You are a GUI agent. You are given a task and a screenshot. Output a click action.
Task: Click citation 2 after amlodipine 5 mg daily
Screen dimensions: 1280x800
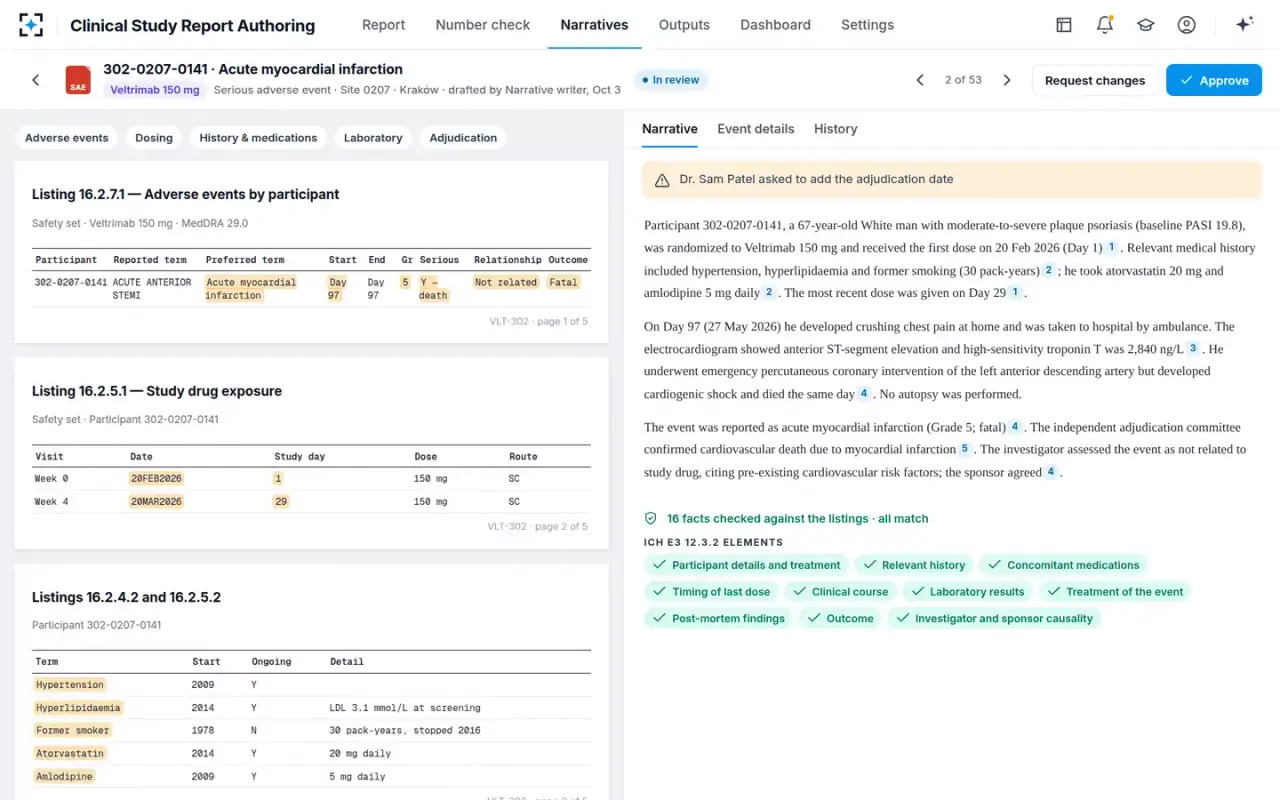pos(769,293)
